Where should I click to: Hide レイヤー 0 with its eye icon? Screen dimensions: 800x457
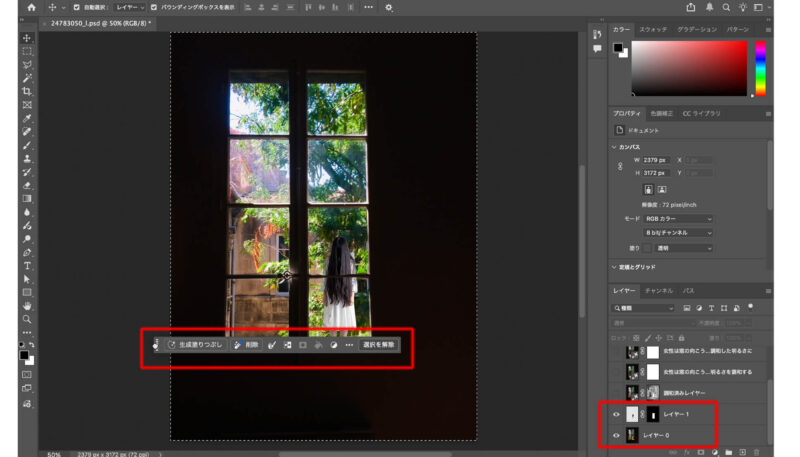pos(616,435)
